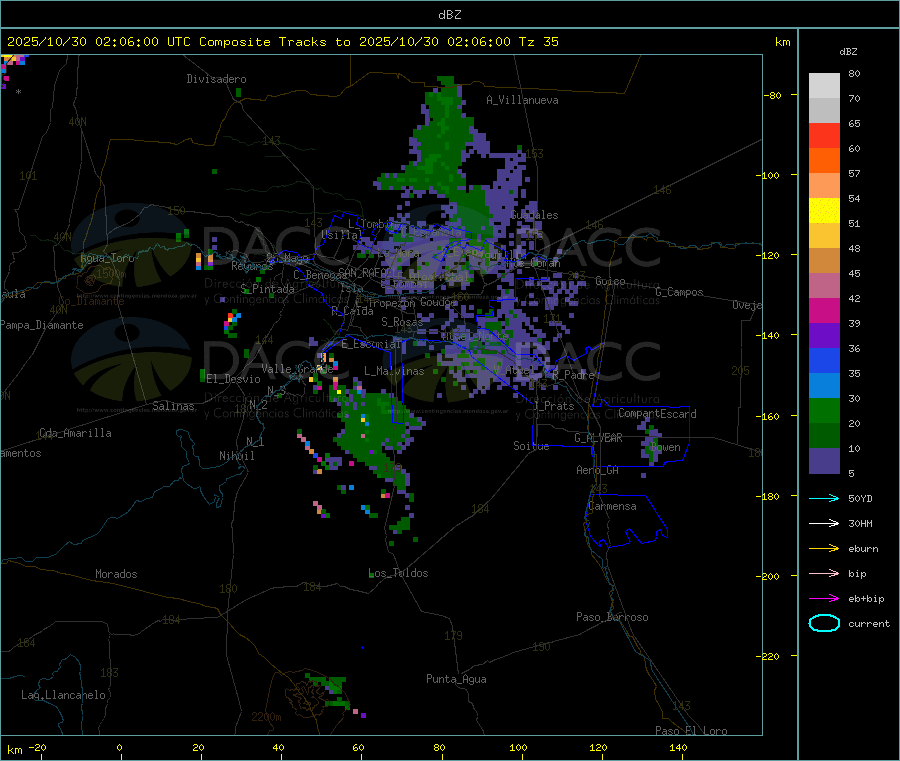Select the orange 57-60 dBZ swatch
Viewport: 900px width, 761px height.
(x=824, y=161)
